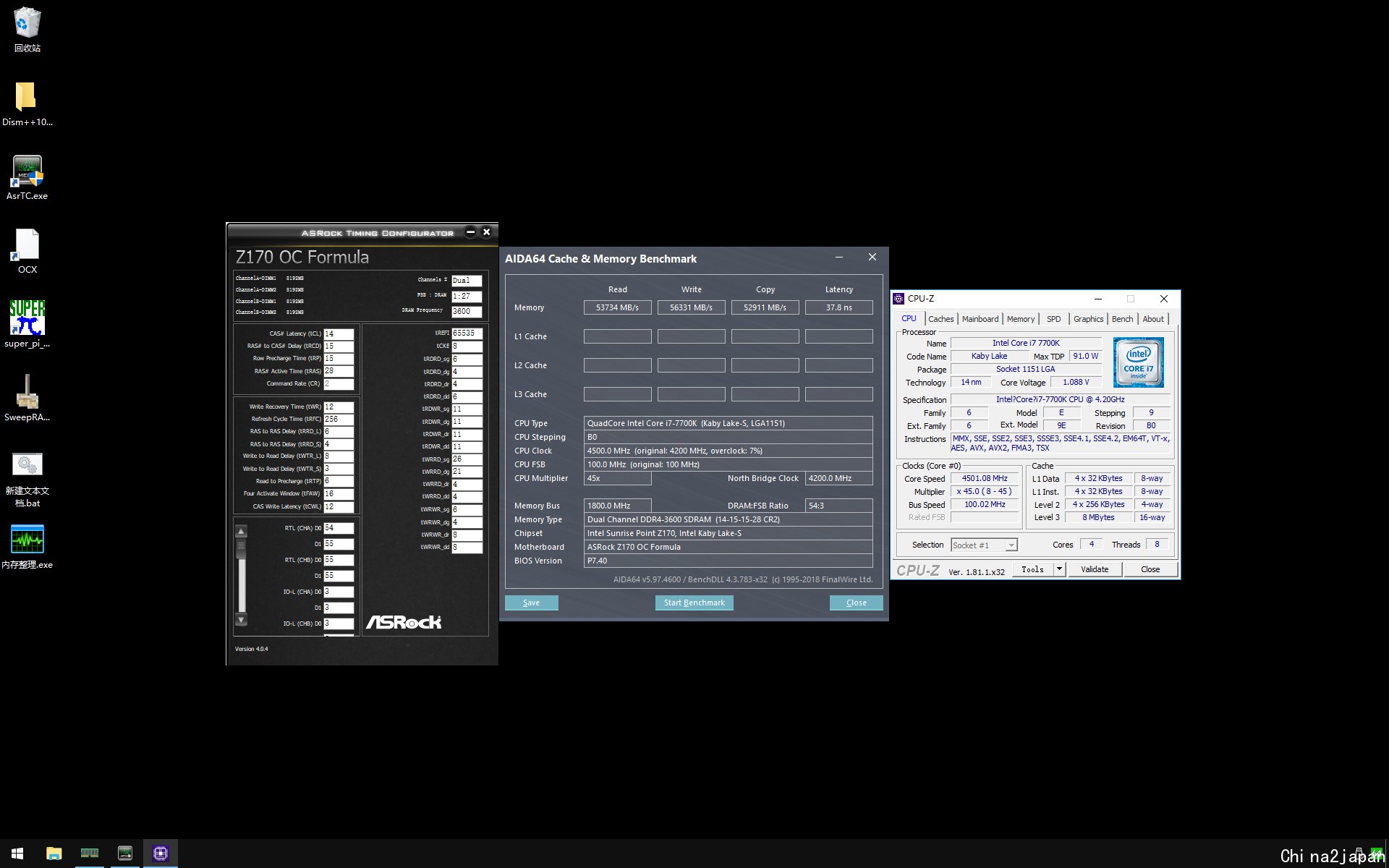Click the empty L1 Cache Read box

pyautogui.click(x=617, y=336)
